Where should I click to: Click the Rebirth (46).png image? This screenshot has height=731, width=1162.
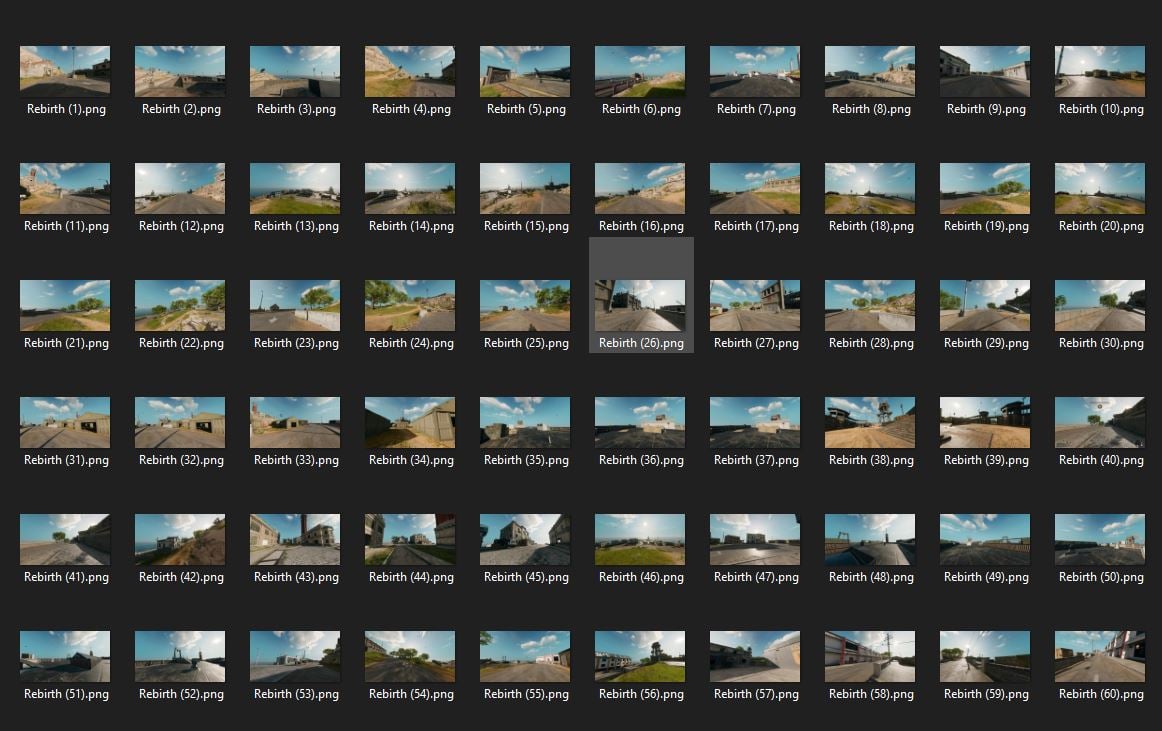pyautogui.click(x=640, y=540)
